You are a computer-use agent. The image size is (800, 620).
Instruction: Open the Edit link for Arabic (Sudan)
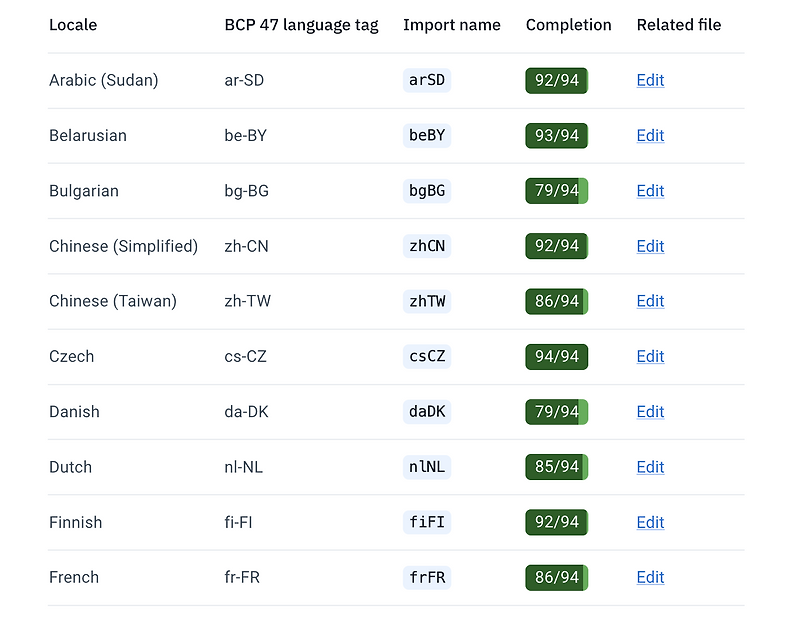tap(650, 80)
